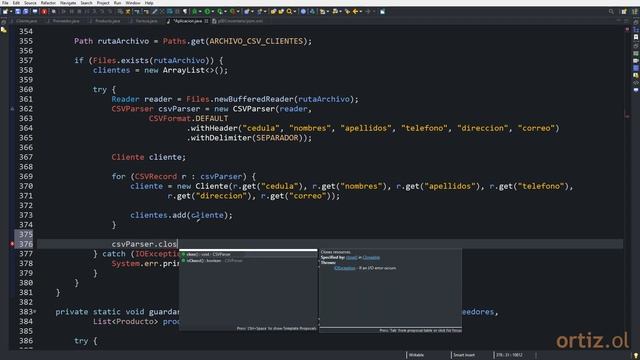Toggle Show Whitespace Characters paragraph icon
Image resolution: width=640 pixels, height=360 pixels.
coord(185,11)
